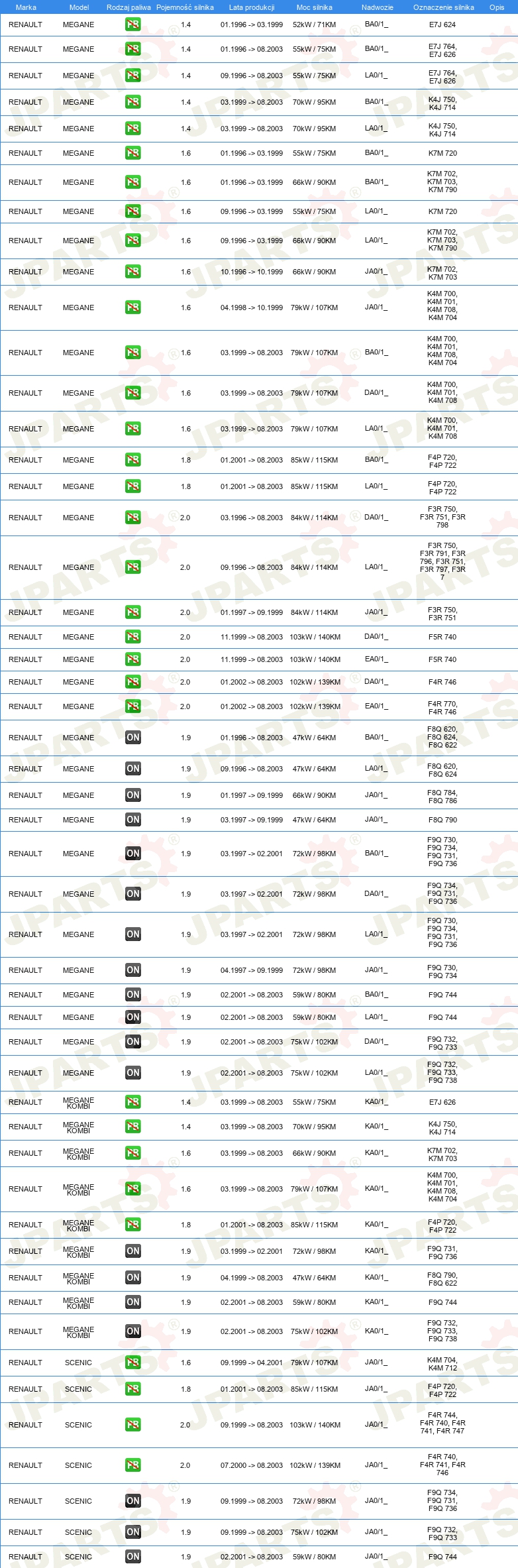Click the Model column header
The width and height of the screenshot is (518, 1568).
click(x=79, y=7)
